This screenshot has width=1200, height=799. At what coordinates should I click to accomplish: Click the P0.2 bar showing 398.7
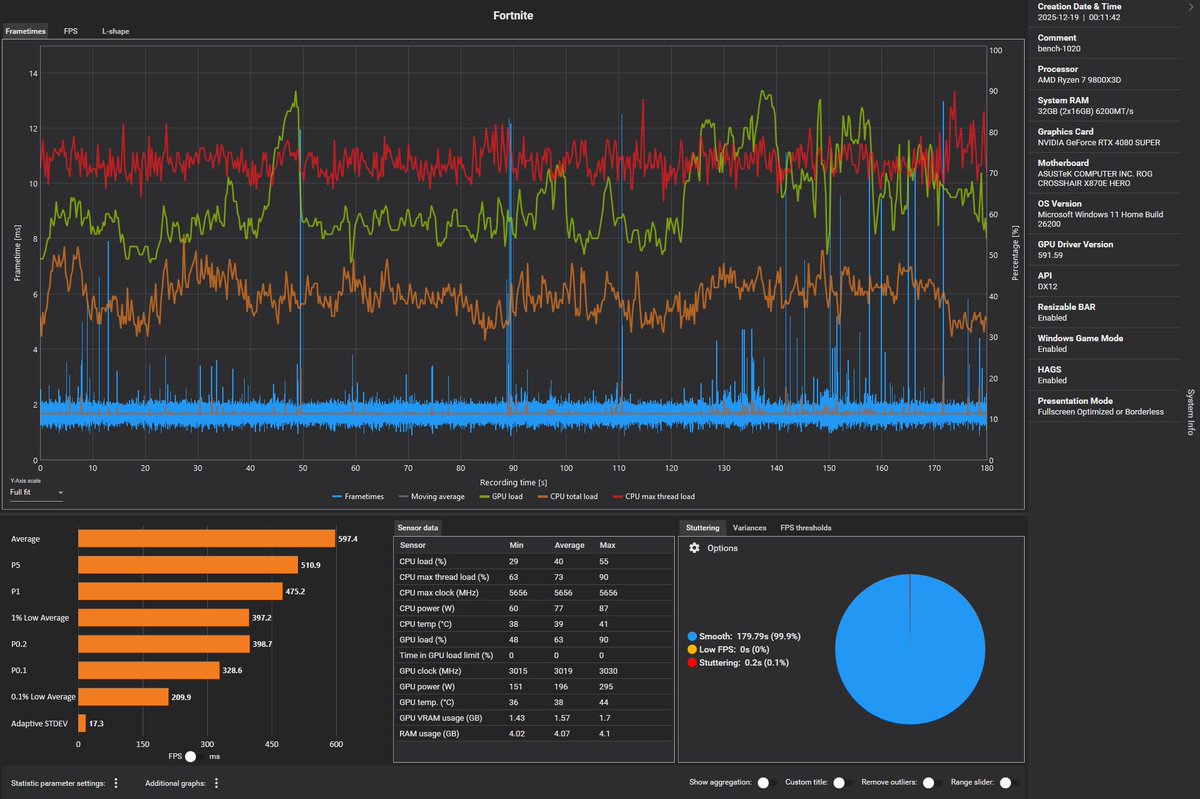[x=164, y=644]
